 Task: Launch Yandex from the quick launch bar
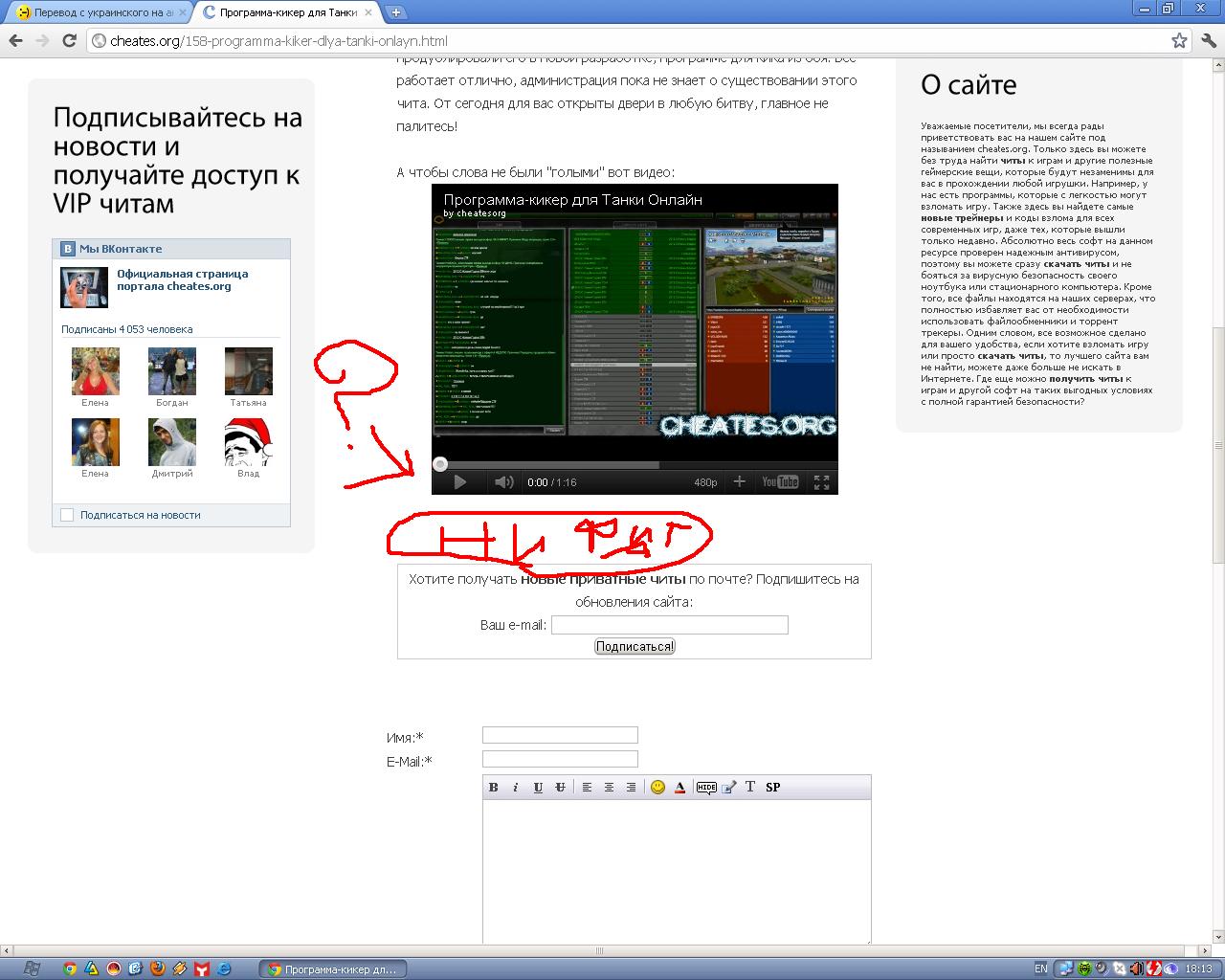click(x=202, y=969)
